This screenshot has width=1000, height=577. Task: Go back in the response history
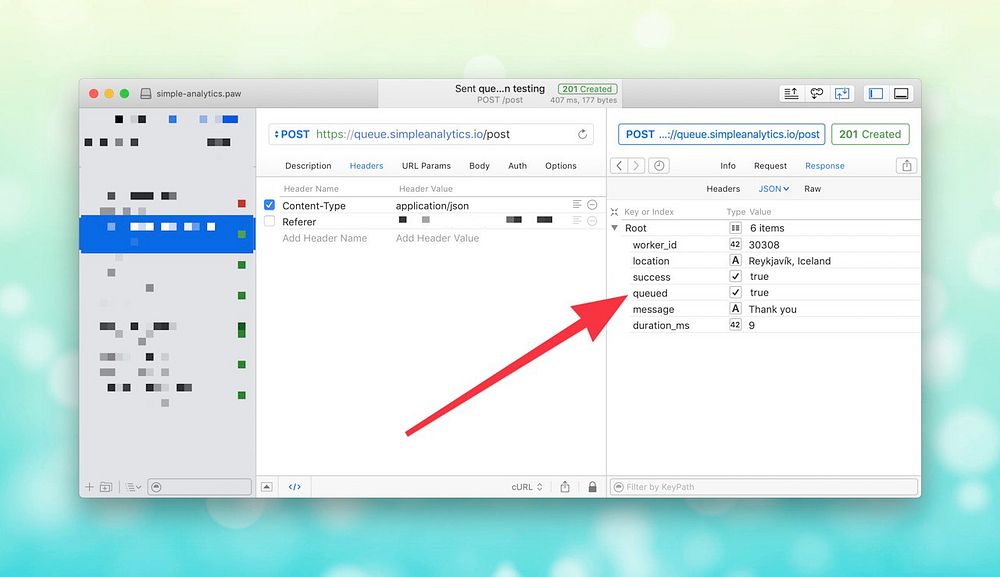pyautogui.click(x=619, y=166)
